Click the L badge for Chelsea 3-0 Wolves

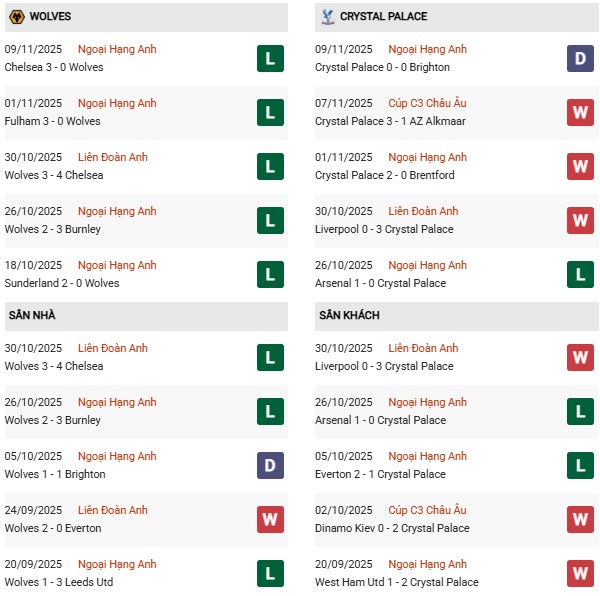pyautogui.click(x=270, y=59)
